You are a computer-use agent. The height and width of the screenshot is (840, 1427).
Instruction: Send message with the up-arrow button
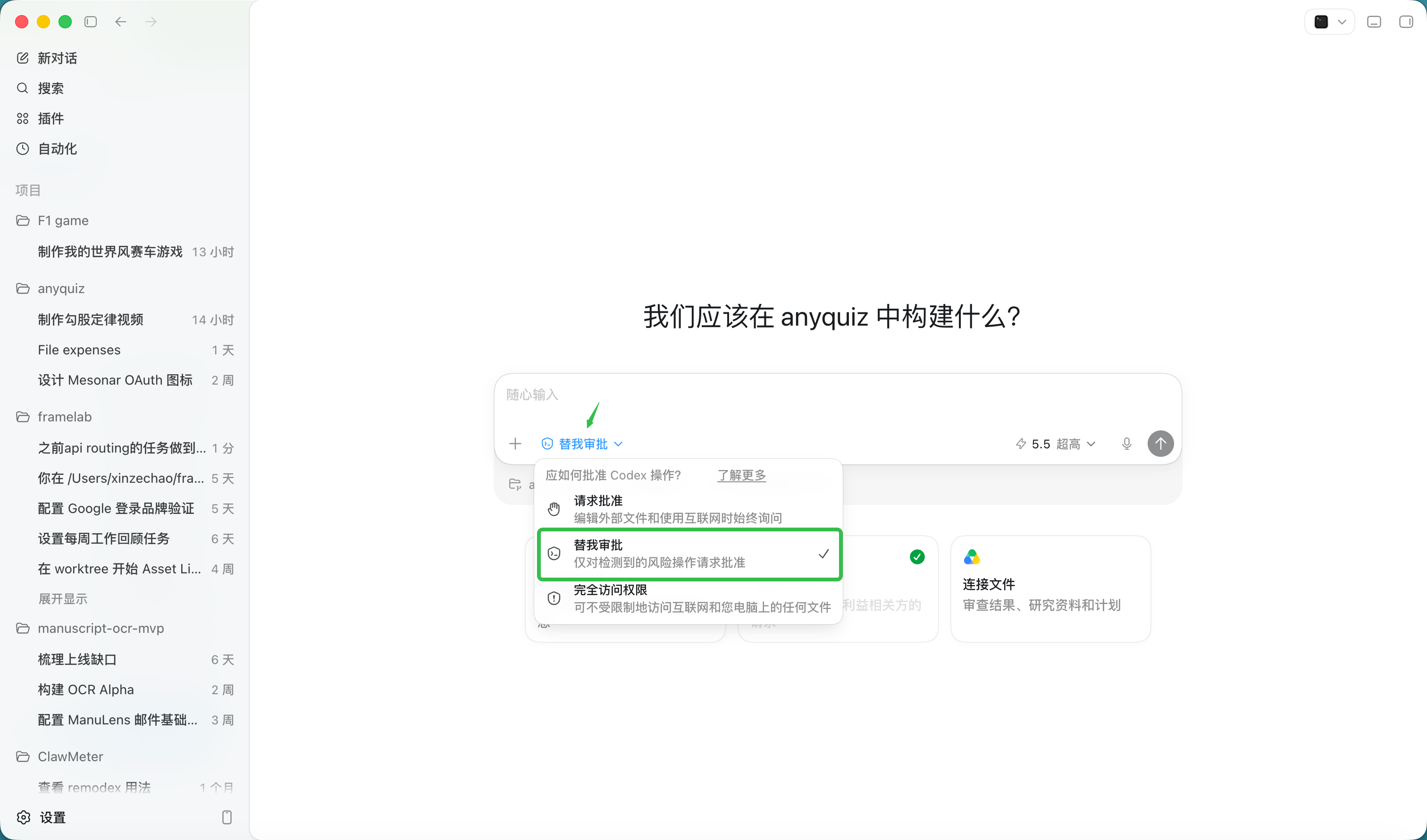coord(1160,444)
